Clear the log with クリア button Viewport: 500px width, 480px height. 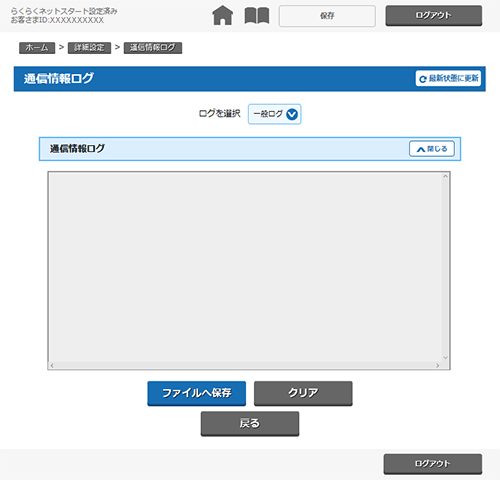(x=303, y=393)
